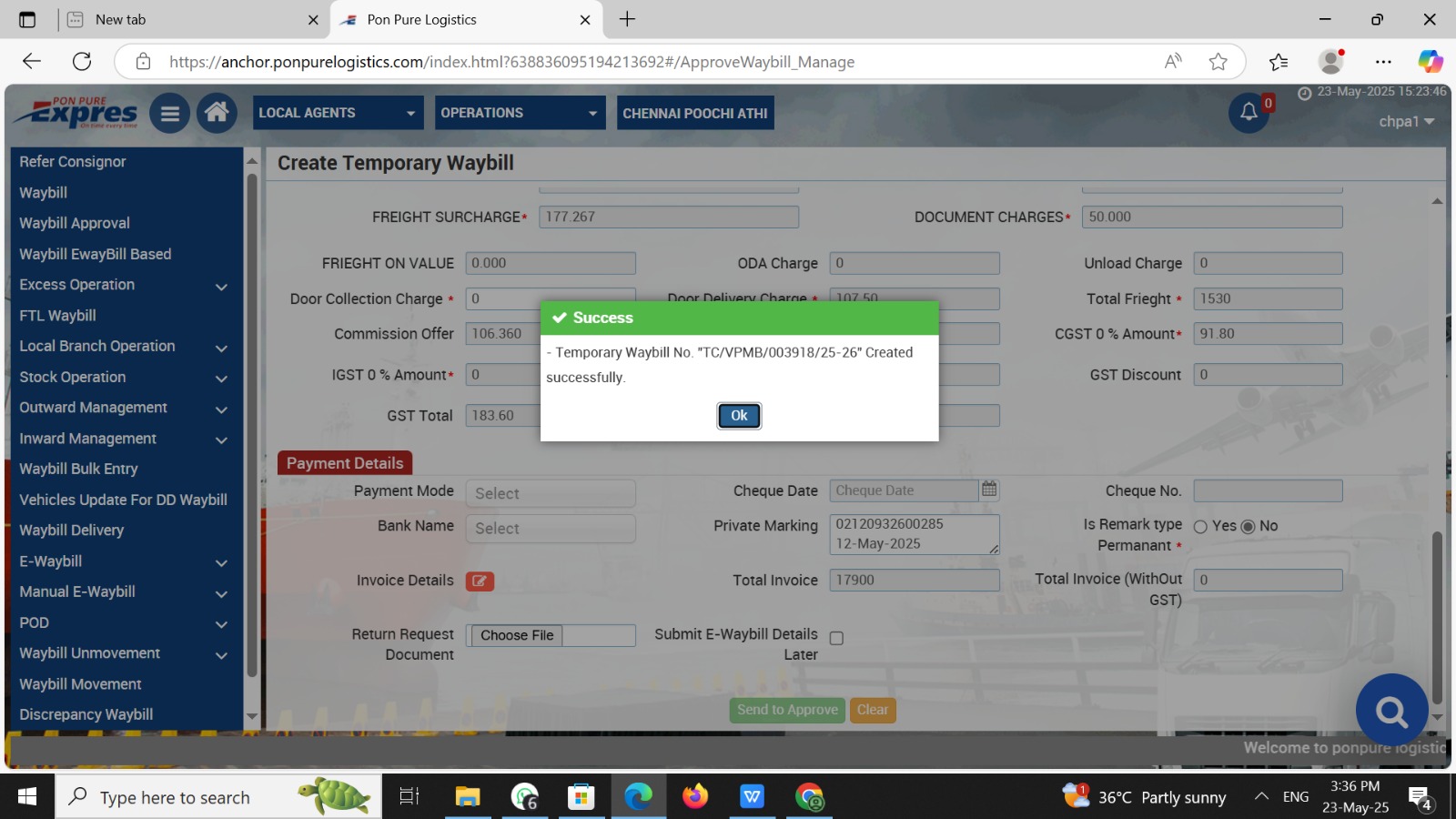Click the blue search magnifier button

click(x=1390, y=711)
